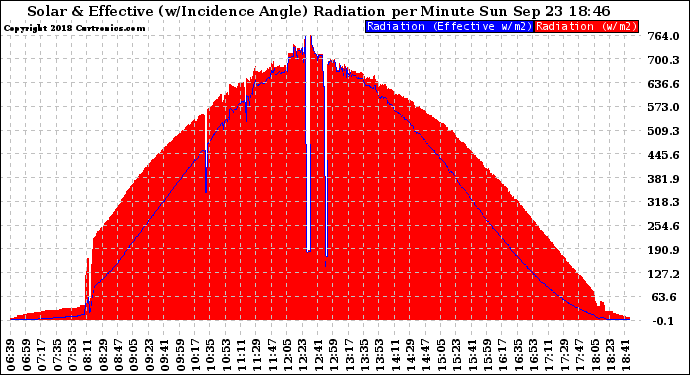The image size is (690, 375).
Task: Click the 636.6 y-axis label
Action: coord(663,84)
